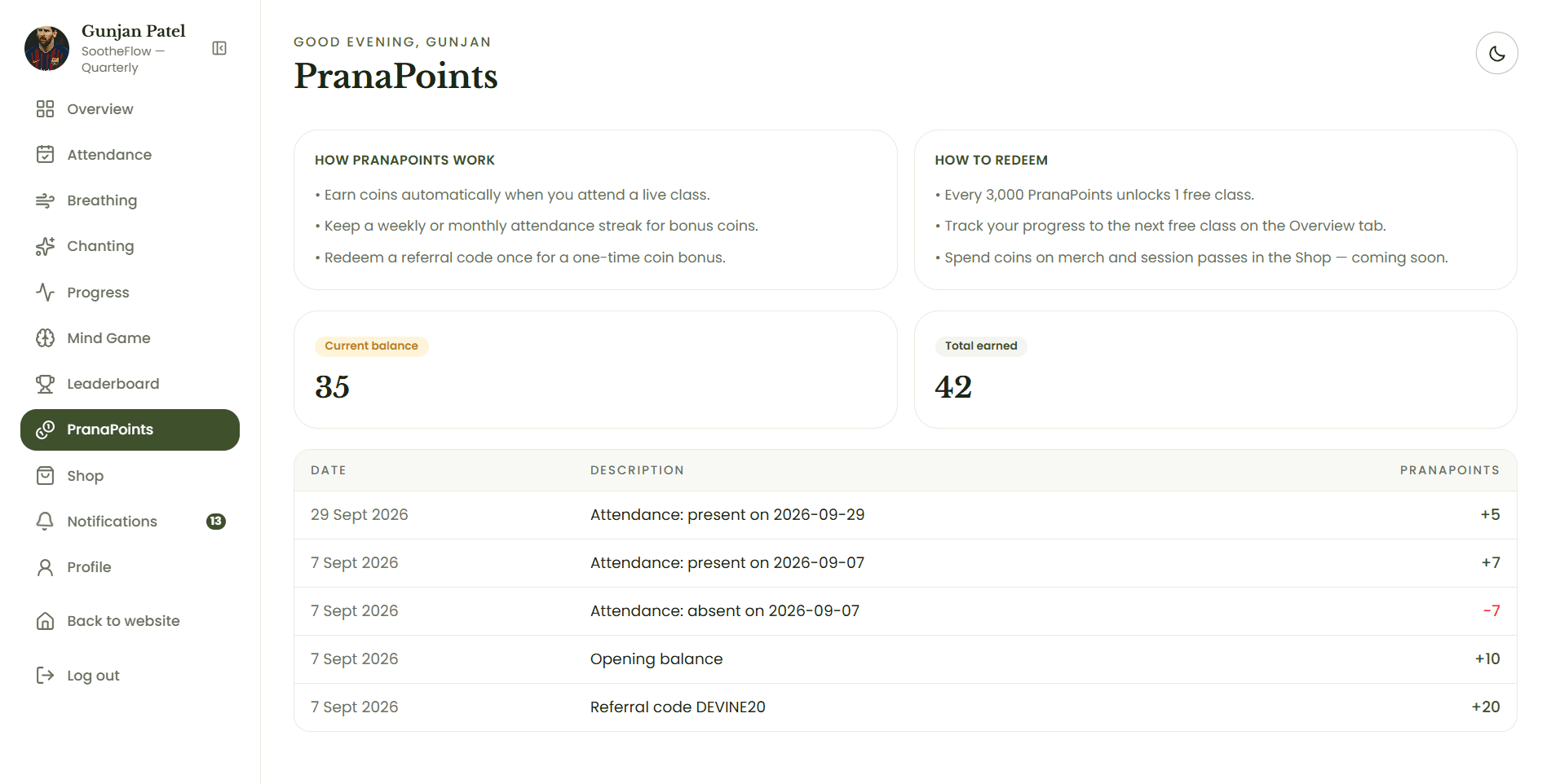The image size is (1551, 784).
Task: Click the Referral code DEVINE20 entry
Action: [x=678, y=707]
